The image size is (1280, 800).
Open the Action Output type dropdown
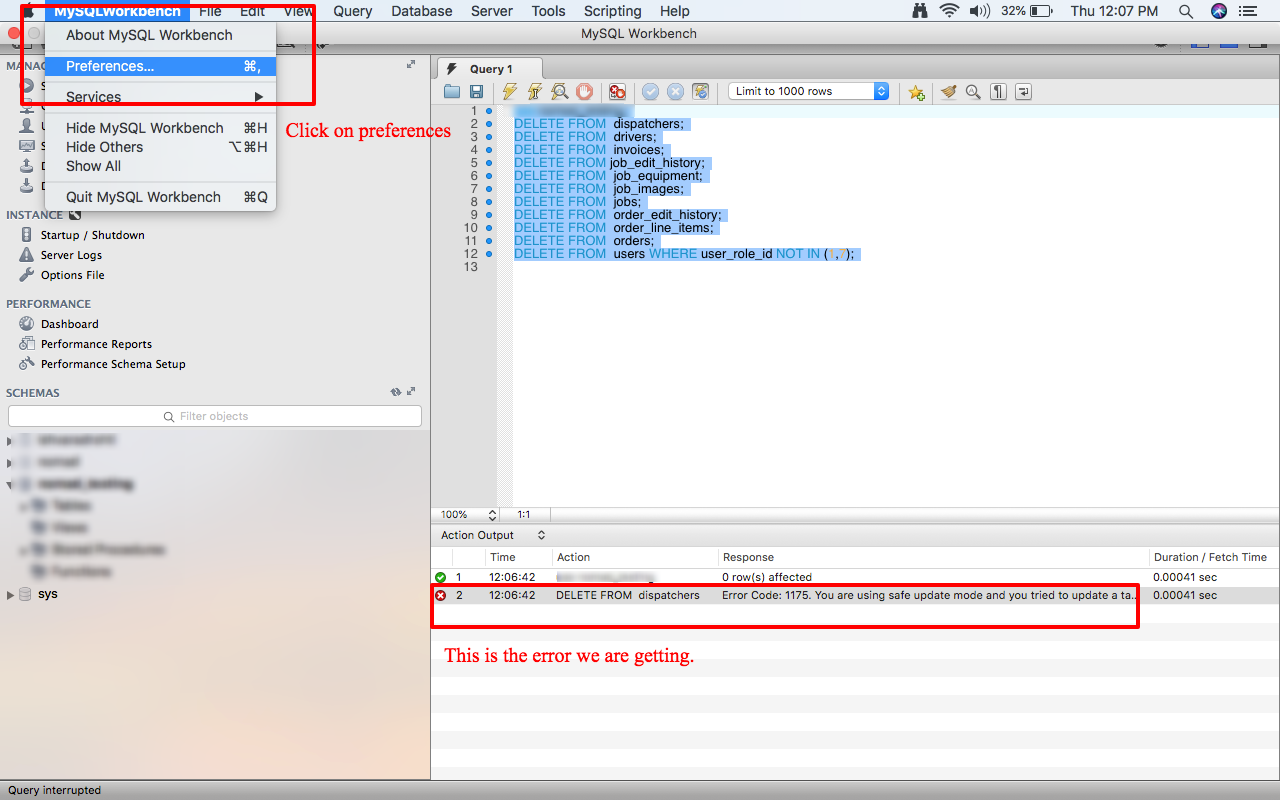[541, 535]
